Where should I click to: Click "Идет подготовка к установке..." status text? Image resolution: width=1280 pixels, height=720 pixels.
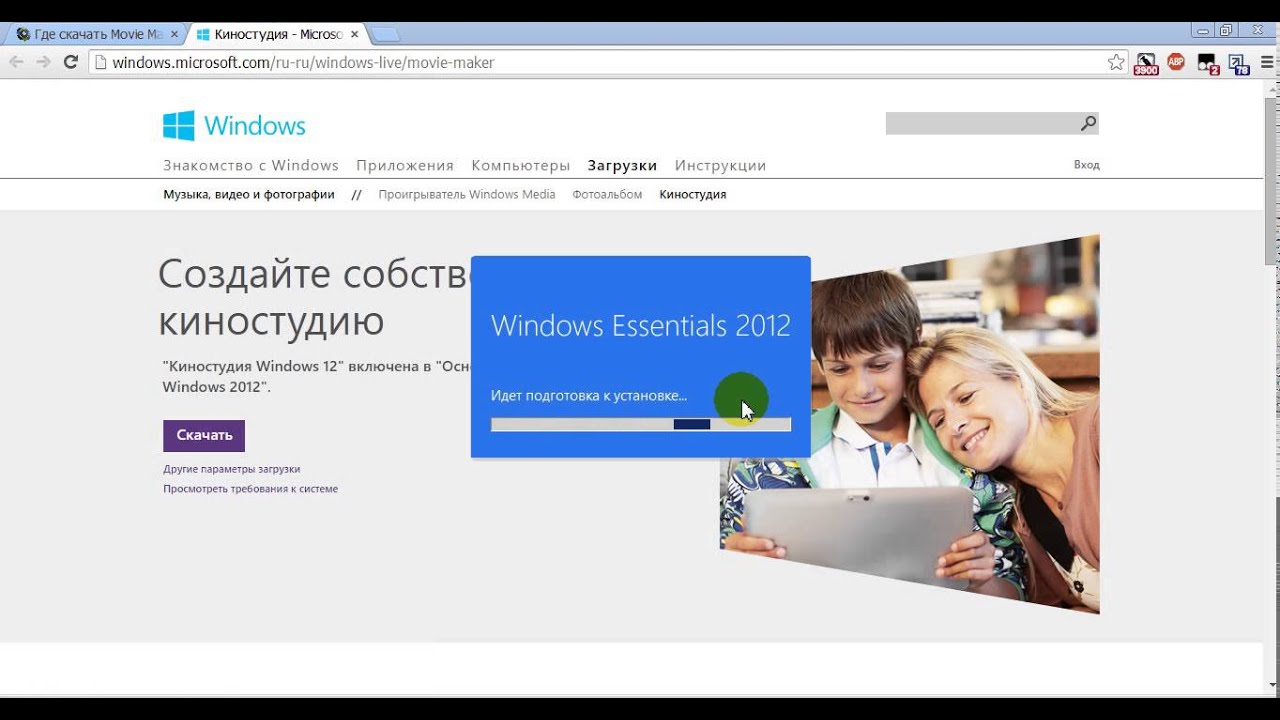[589, 396]
